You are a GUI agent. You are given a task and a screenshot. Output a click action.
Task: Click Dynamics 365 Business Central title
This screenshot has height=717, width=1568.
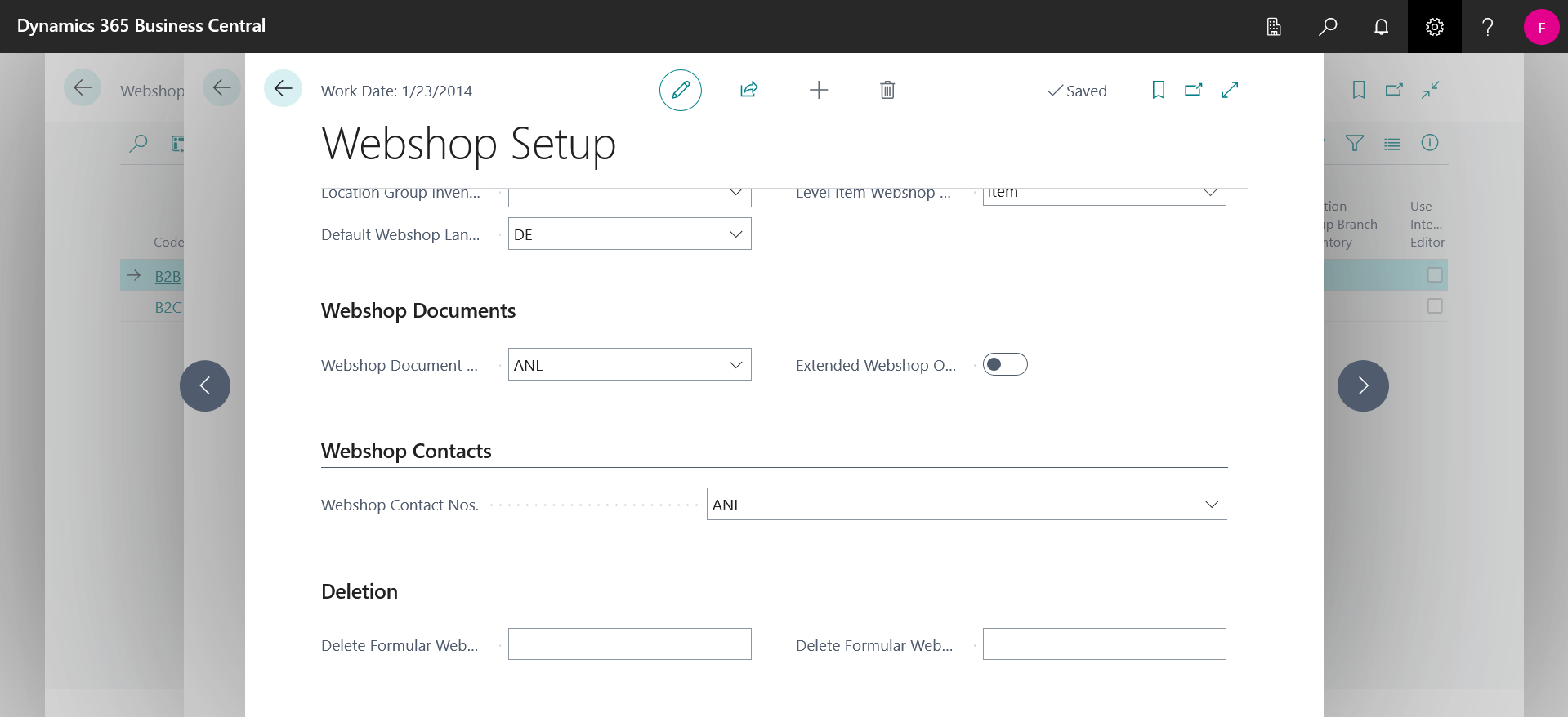click(x=141, y=26)
